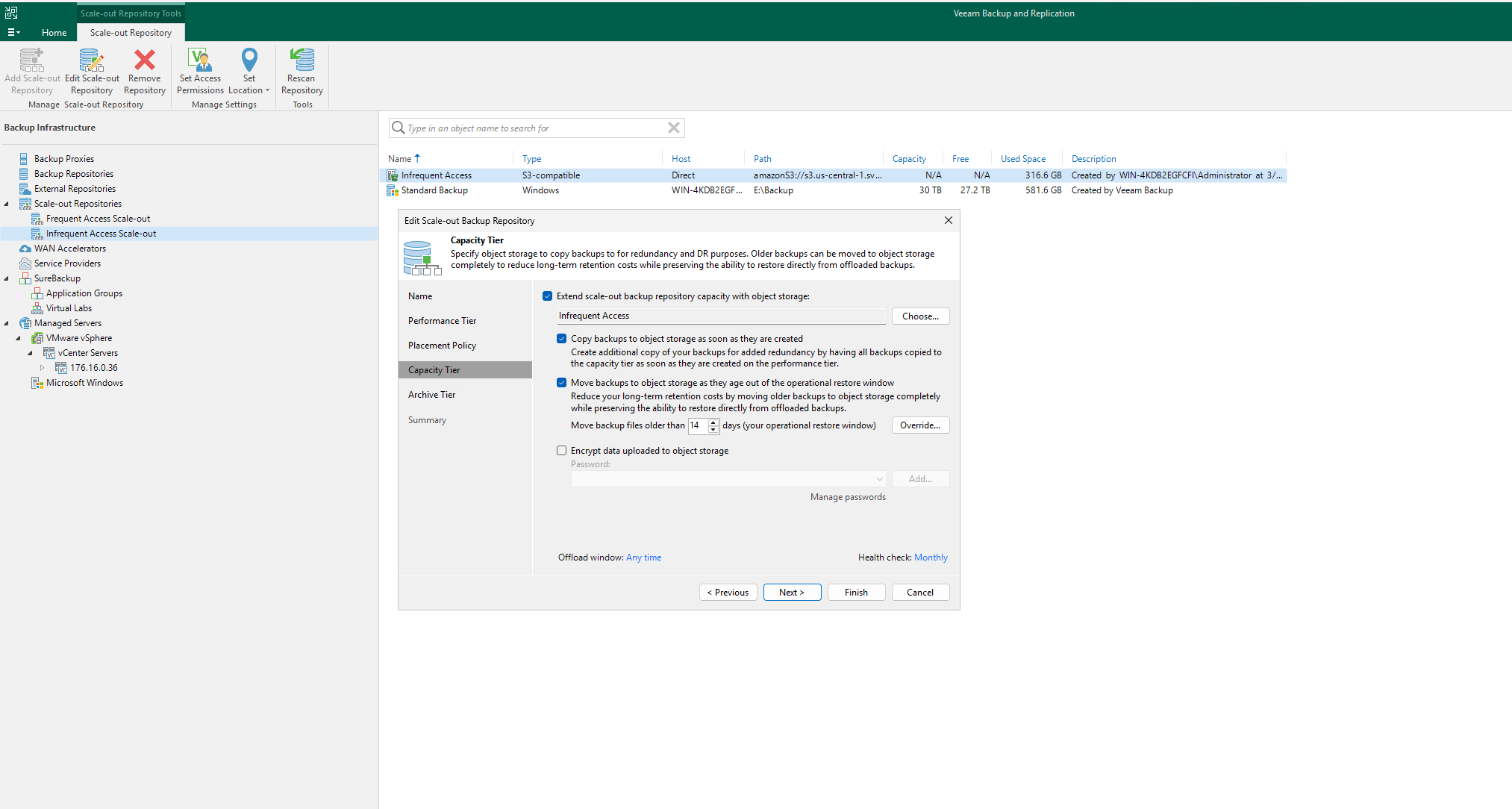Switch to the Home ribbon tab
Image resolution: width=1512 pixels, height=809 pixels.
tap(54, 32)
